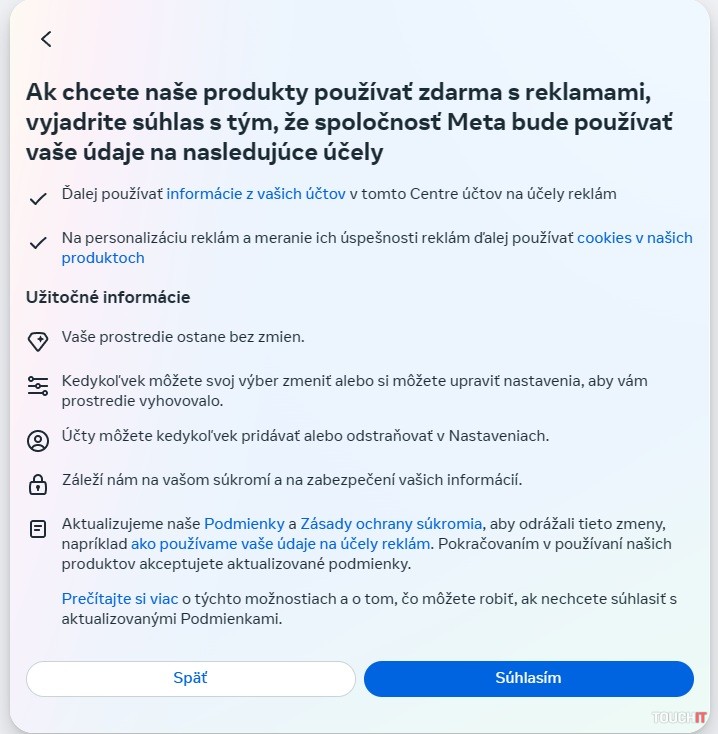Image resolution: width=718 pixels, height=734 pixels.
Task: Click the back arrow icon
Action: point(46,39)
